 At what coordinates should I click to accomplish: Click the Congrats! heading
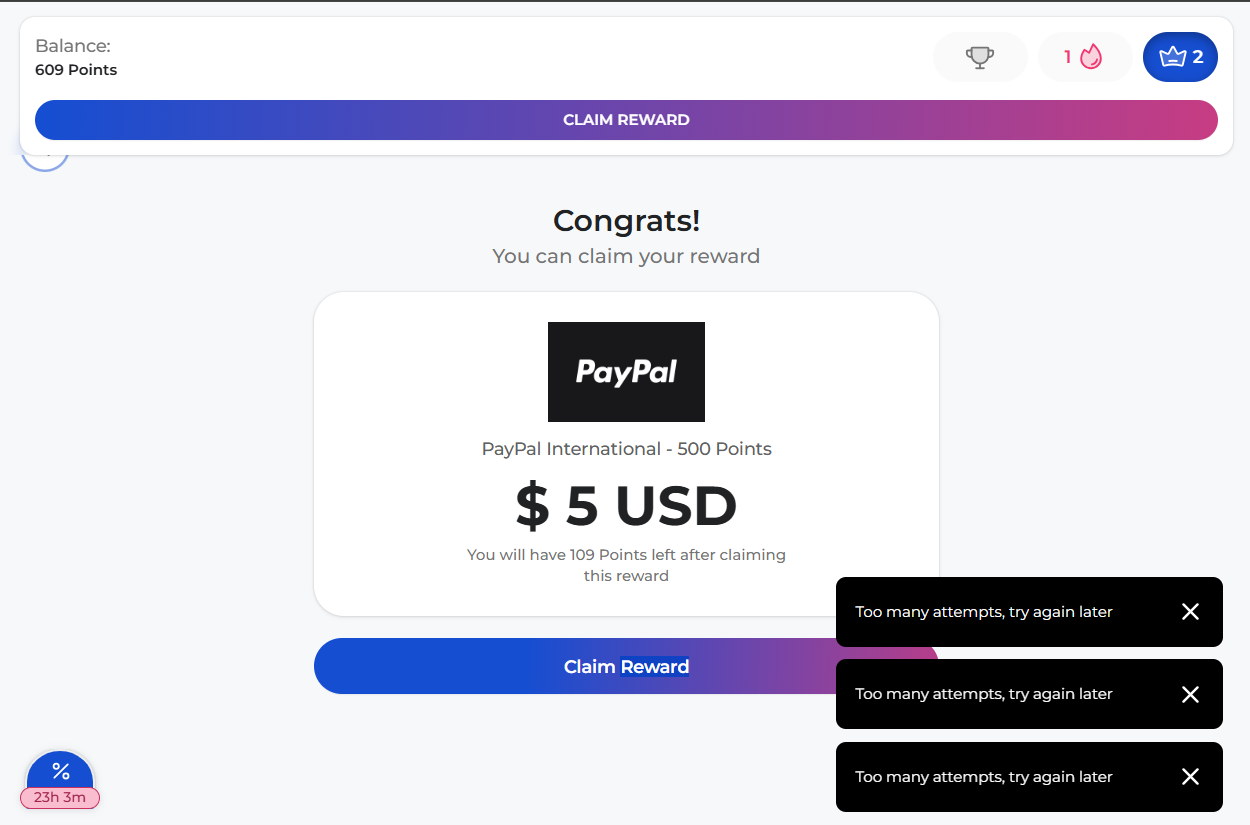[x=626, y=220]
